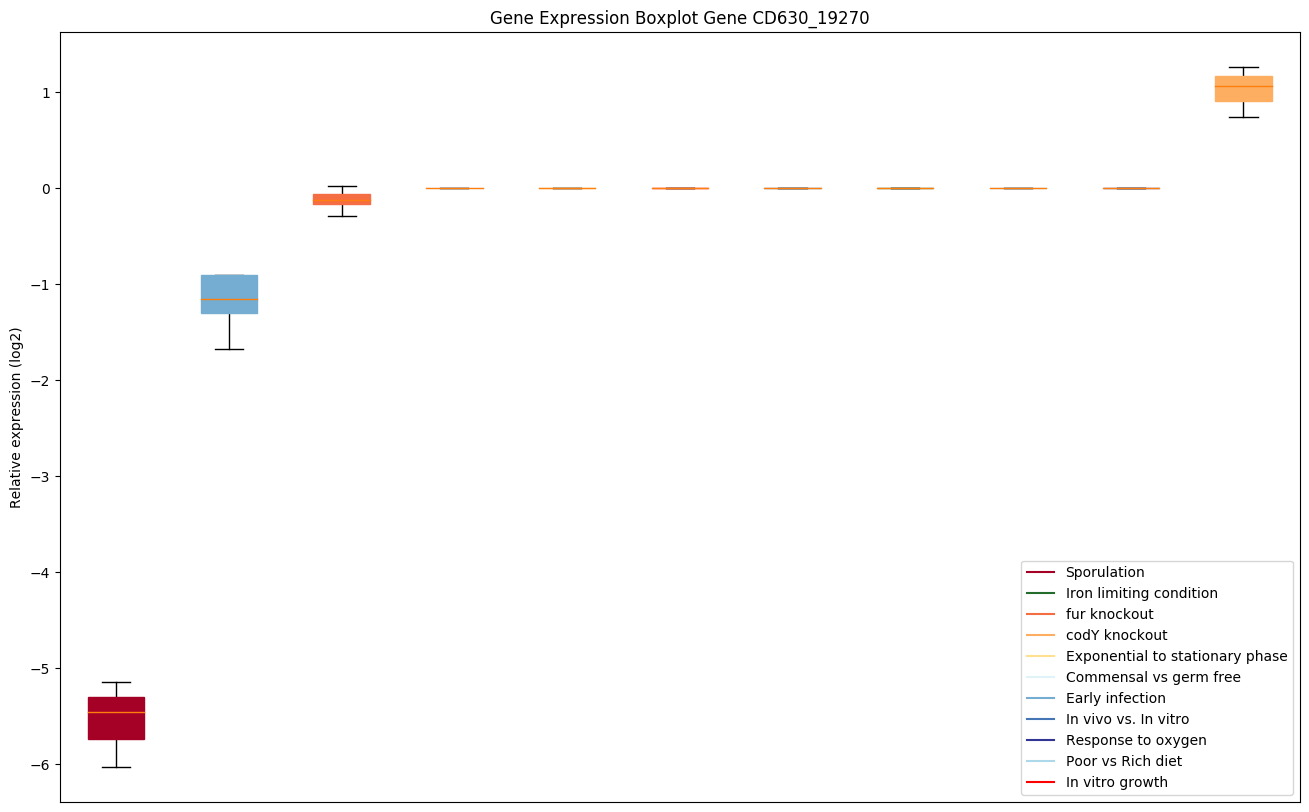Select the dark red Sporulation box

tap(116, 718)
